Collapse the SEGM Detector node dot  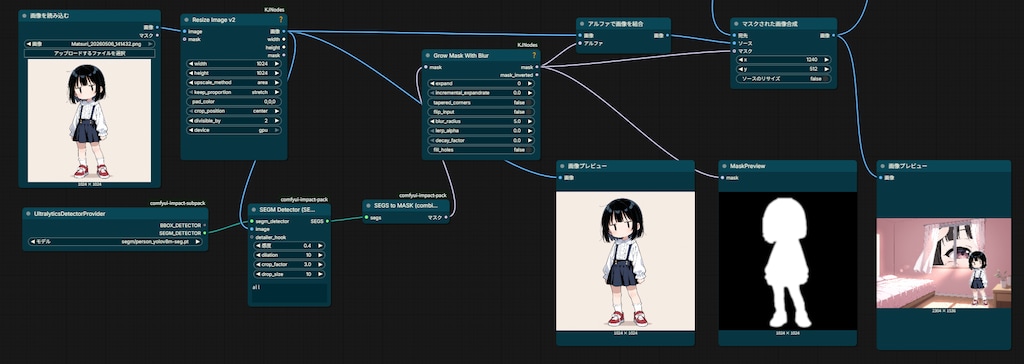tap(254, 209)
